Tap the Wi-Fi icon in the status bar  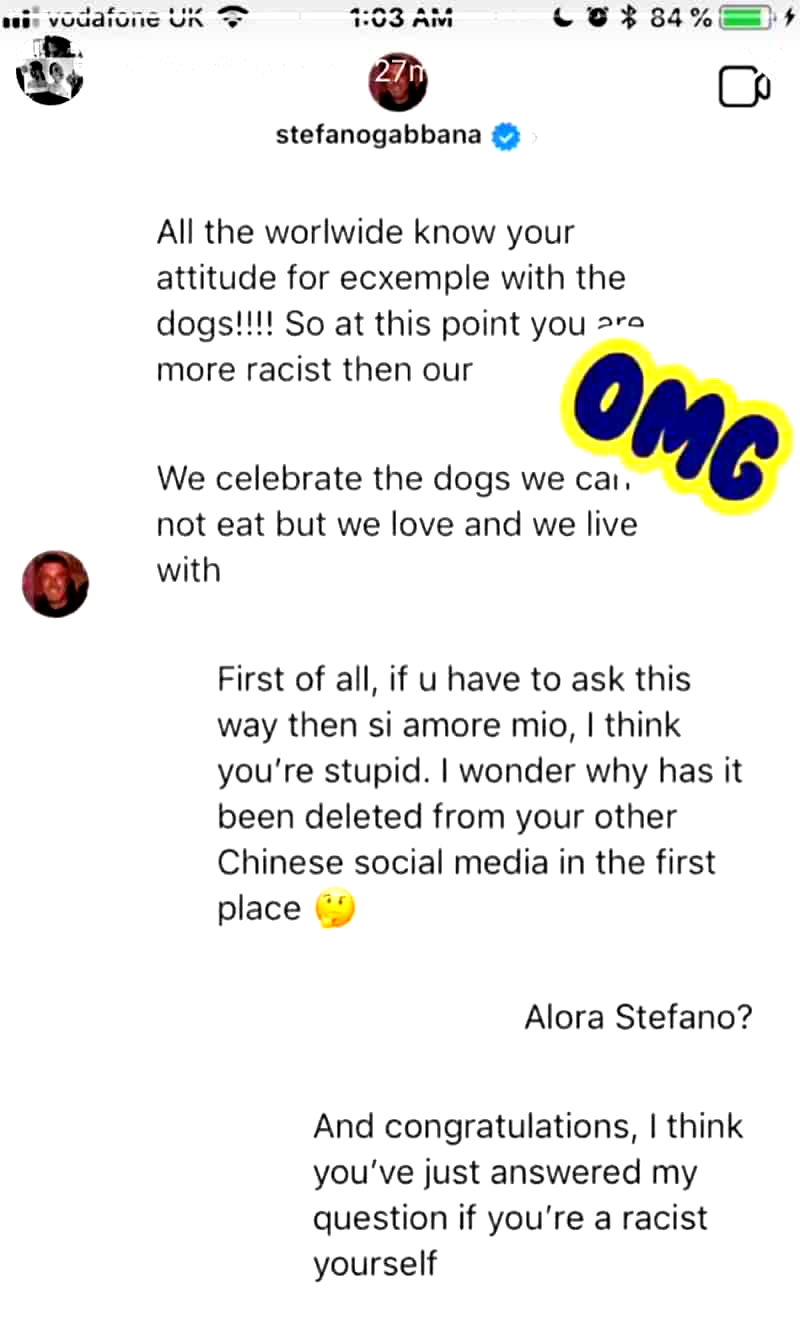(233, 16)
